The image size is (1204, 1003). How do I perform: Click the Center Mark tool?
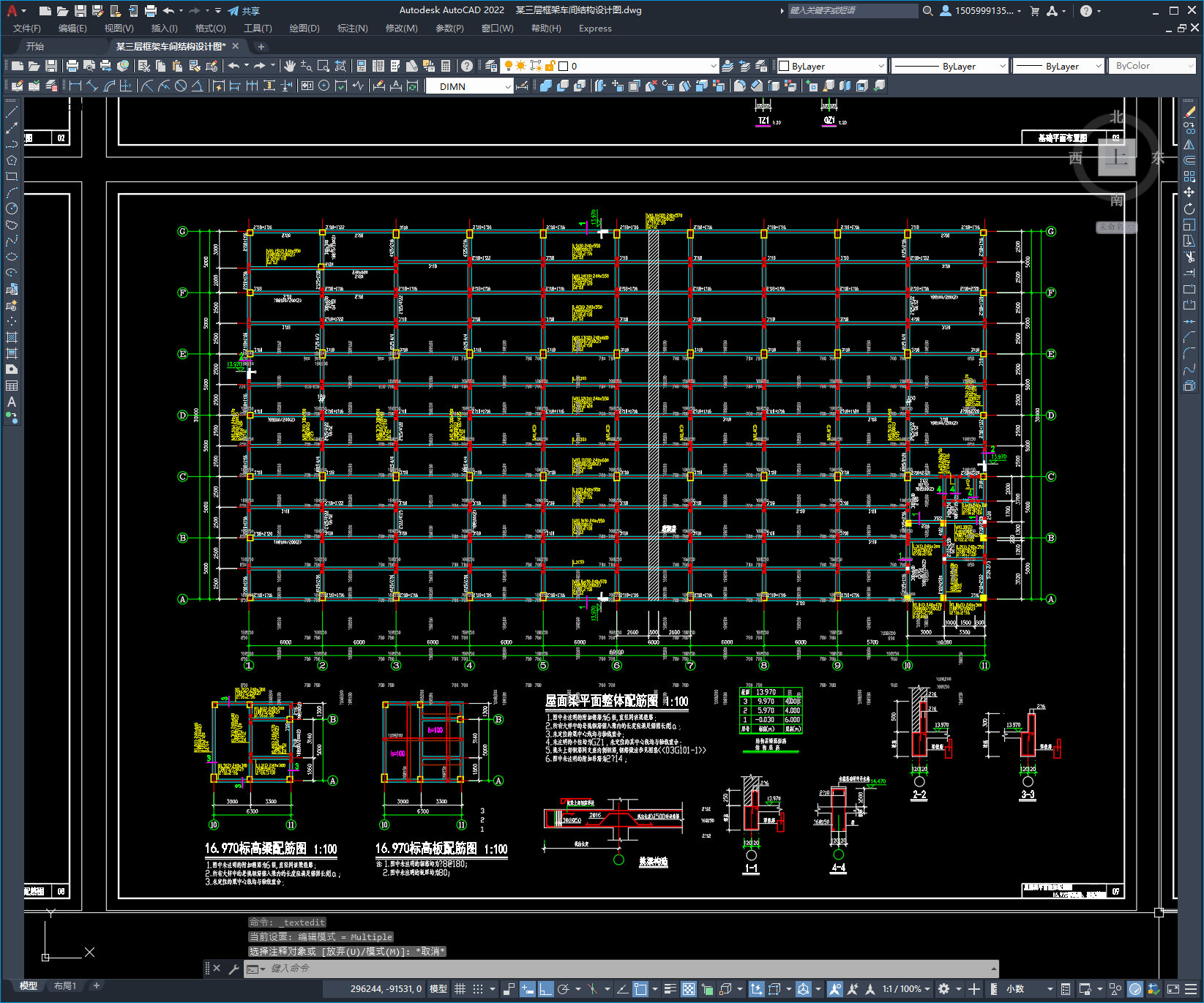pyautogui.click(x=324, y=86)
